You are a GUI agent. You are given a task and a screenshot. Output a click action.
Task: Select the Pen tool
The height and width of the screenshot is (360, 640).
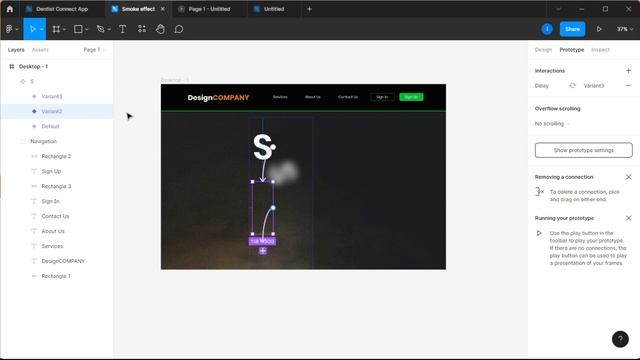pyautogui.click(x=100, y=29)
